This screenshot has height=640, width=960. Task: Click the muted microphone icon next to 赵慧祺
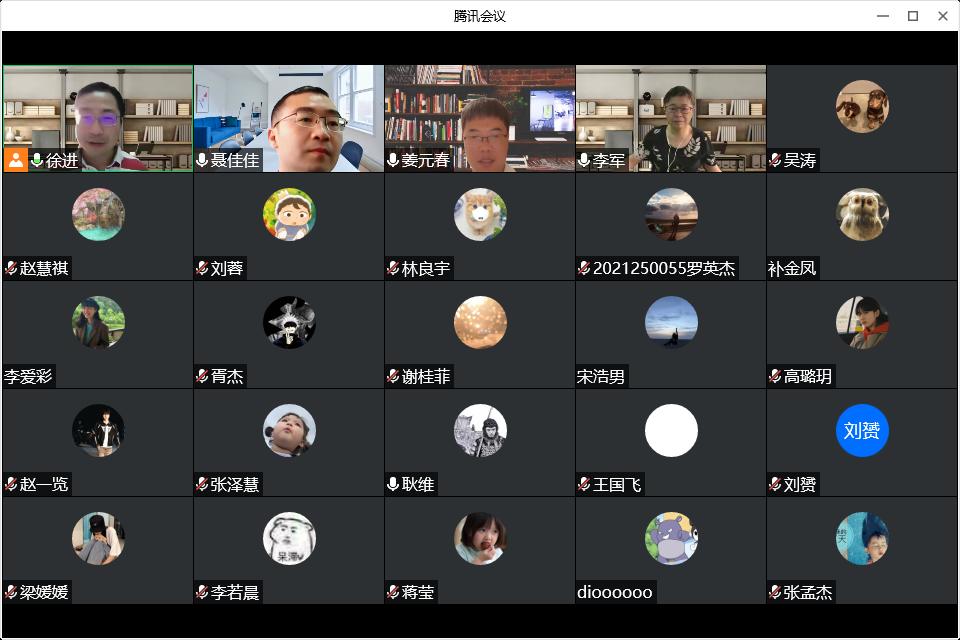11,268
